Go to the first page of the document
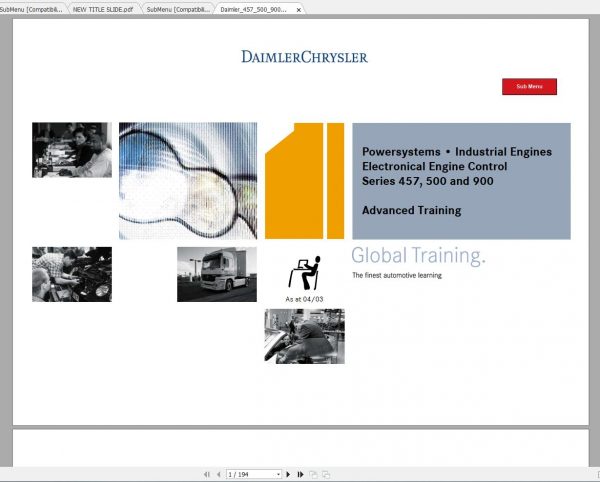 pos(207,474)
